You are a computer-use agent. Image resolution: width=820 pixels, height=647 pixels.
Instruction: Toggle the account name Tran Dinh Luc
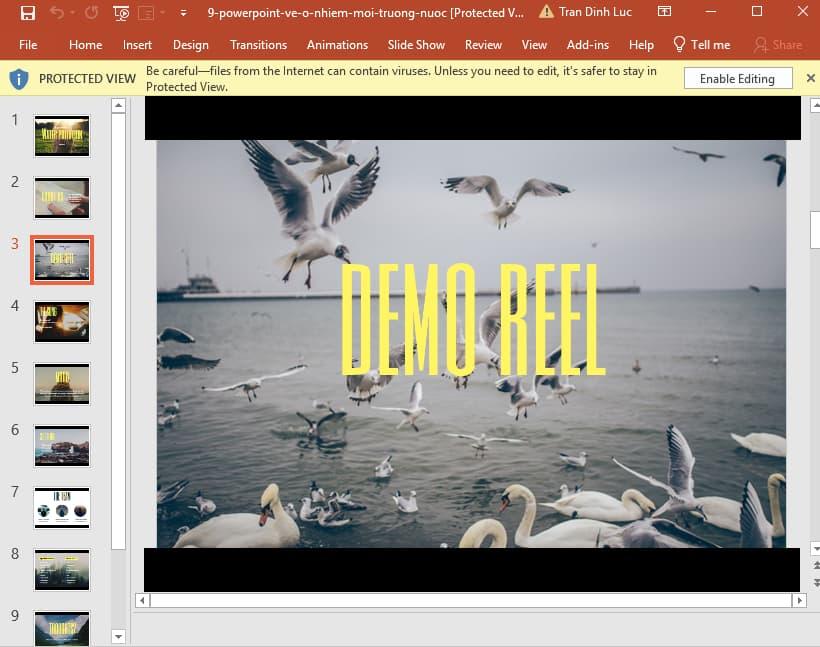[594, 12]
